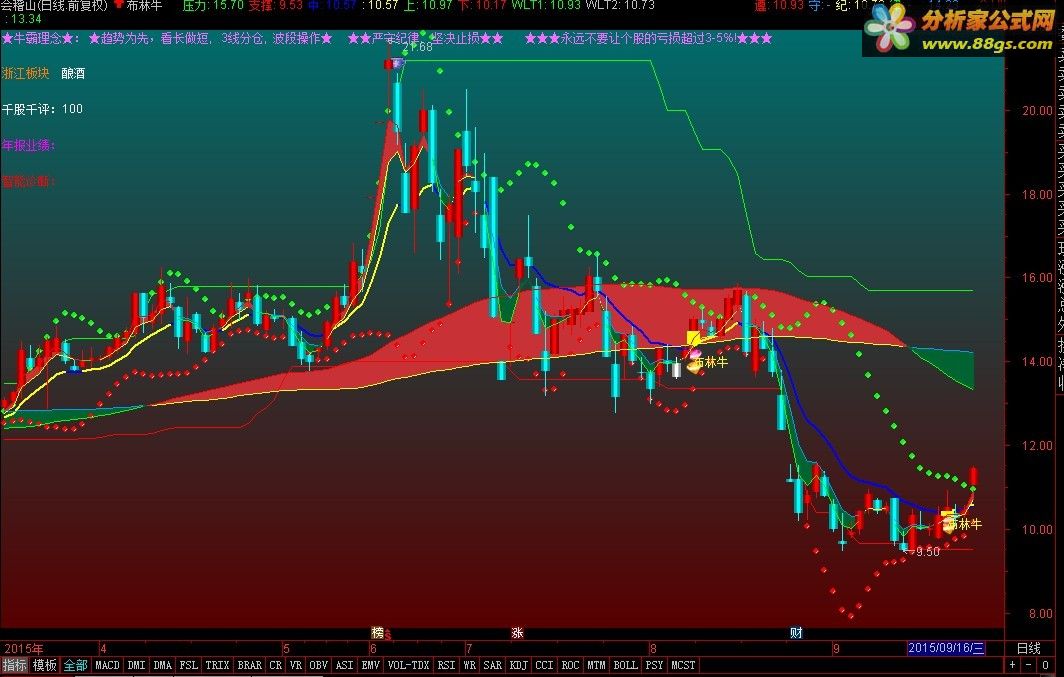This screenshot has width=1064, height=677.
Task: Pick the MTM indicator
Action: point(596,665)
